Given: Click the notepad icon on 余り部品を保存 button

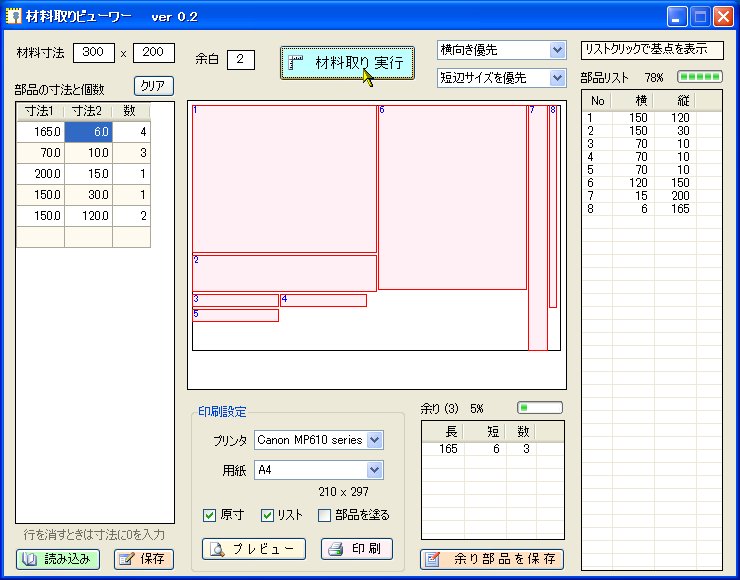Looking at the screenshot, I should coord(432,560).
